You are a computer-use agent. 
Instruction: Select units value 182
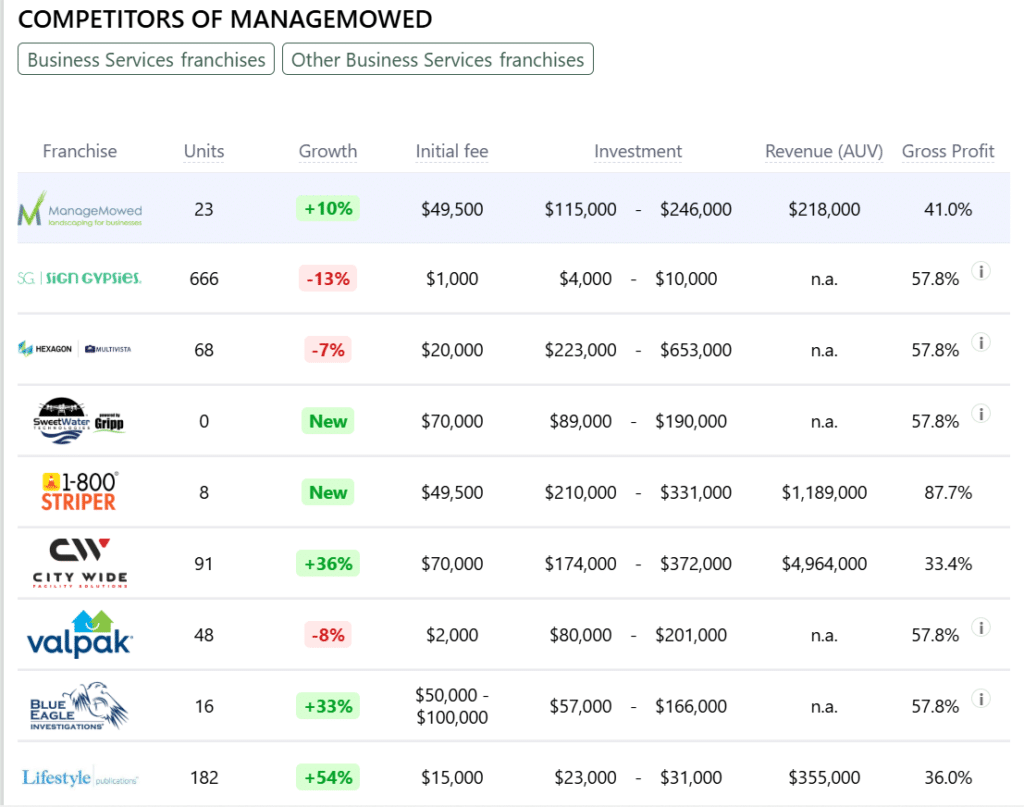click(204, 778)
